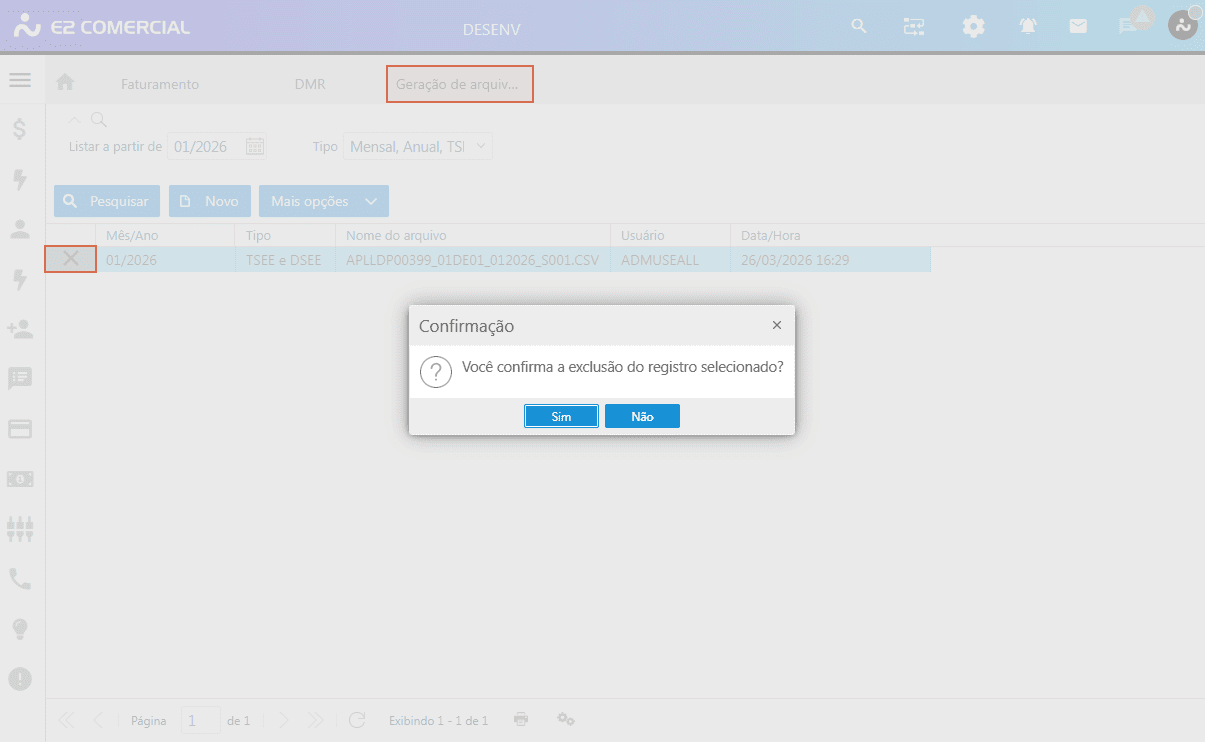Open the phone icon in sidebar
1205x742 pixels.
pyautogui.click(x=20, y=579)
